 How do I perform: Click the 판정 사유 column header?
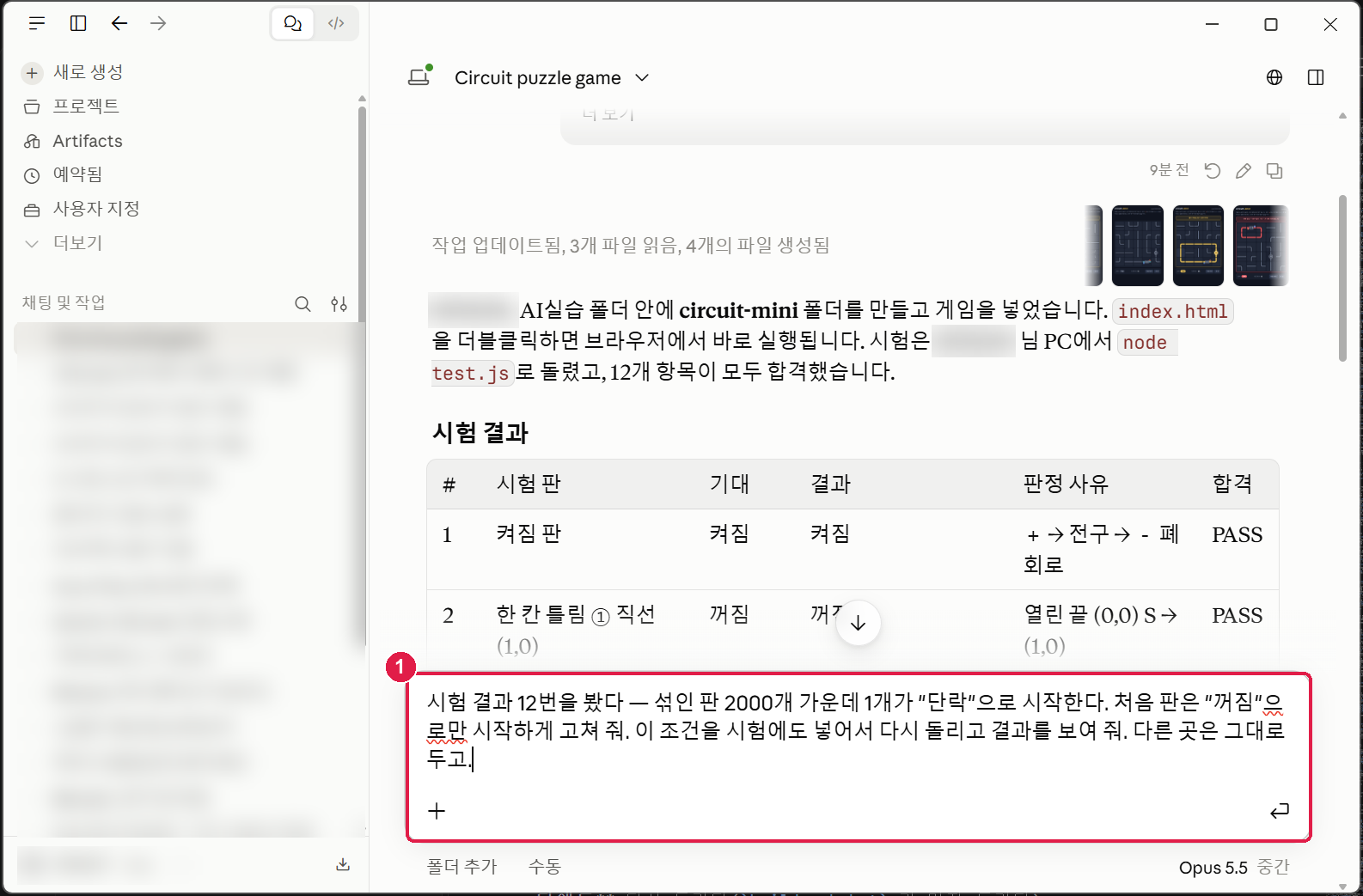click(x=1066, y=485)
